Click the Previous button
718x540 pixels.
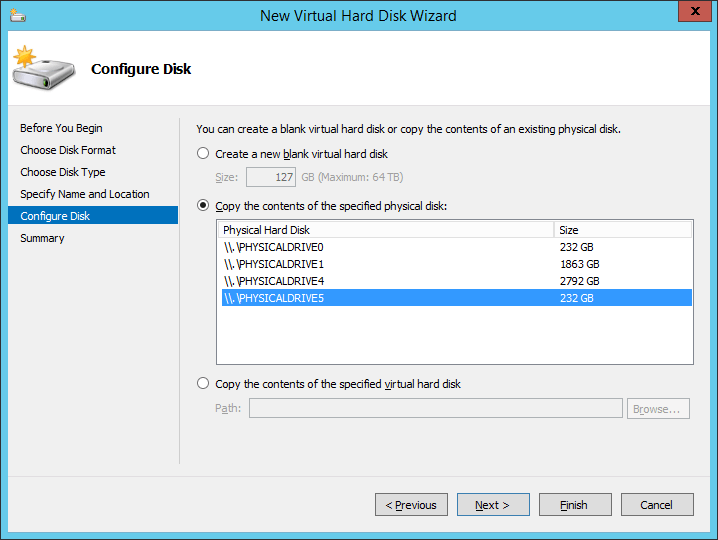411,505
